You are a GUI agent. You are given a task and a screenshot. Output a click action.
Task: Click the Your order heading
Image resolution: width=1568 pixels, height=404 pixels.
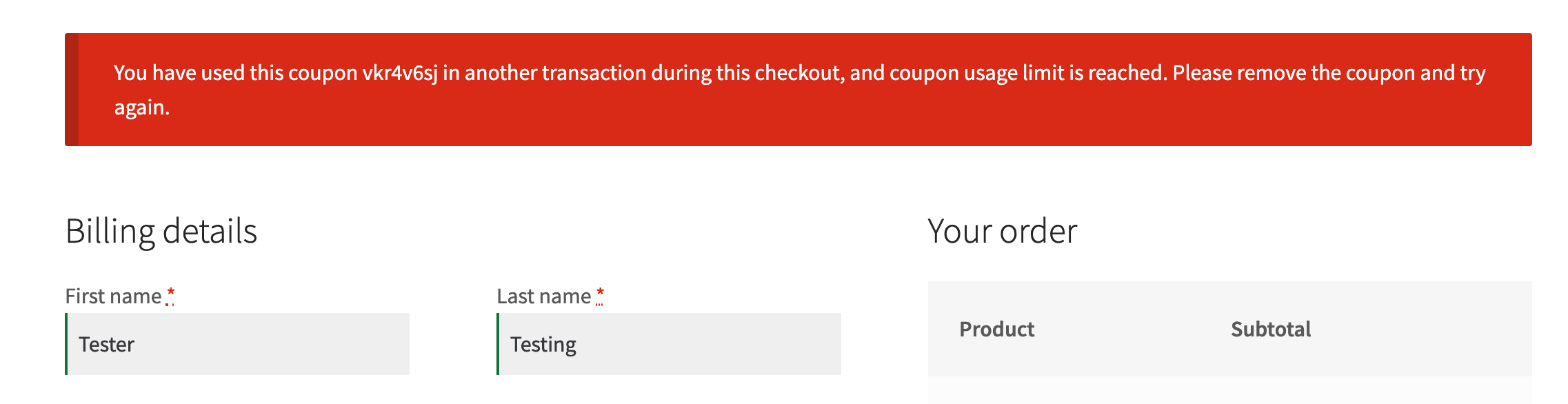pos(1002,231)
